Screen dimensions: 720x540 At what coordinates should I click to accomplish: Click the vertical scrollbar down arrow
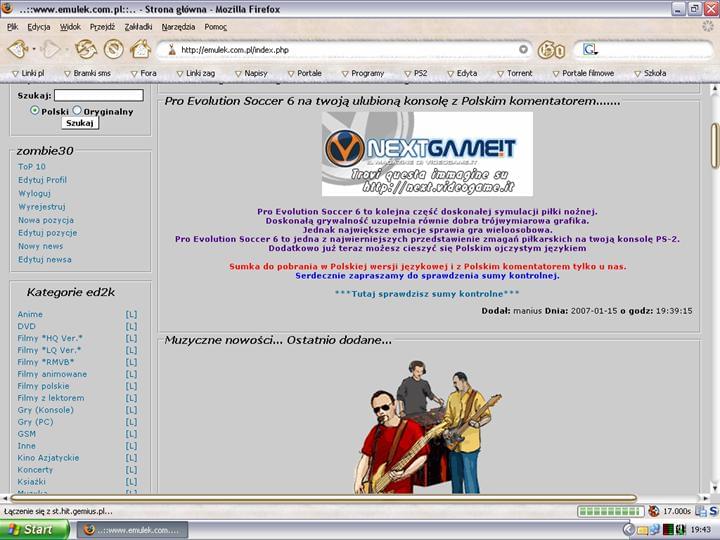(x=714, y=488)
